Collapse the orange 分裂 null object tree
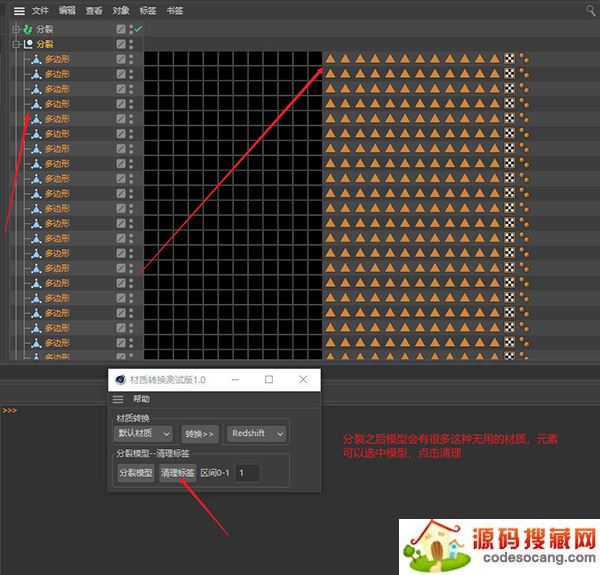 pyautogui.click(x=16, y=44)
